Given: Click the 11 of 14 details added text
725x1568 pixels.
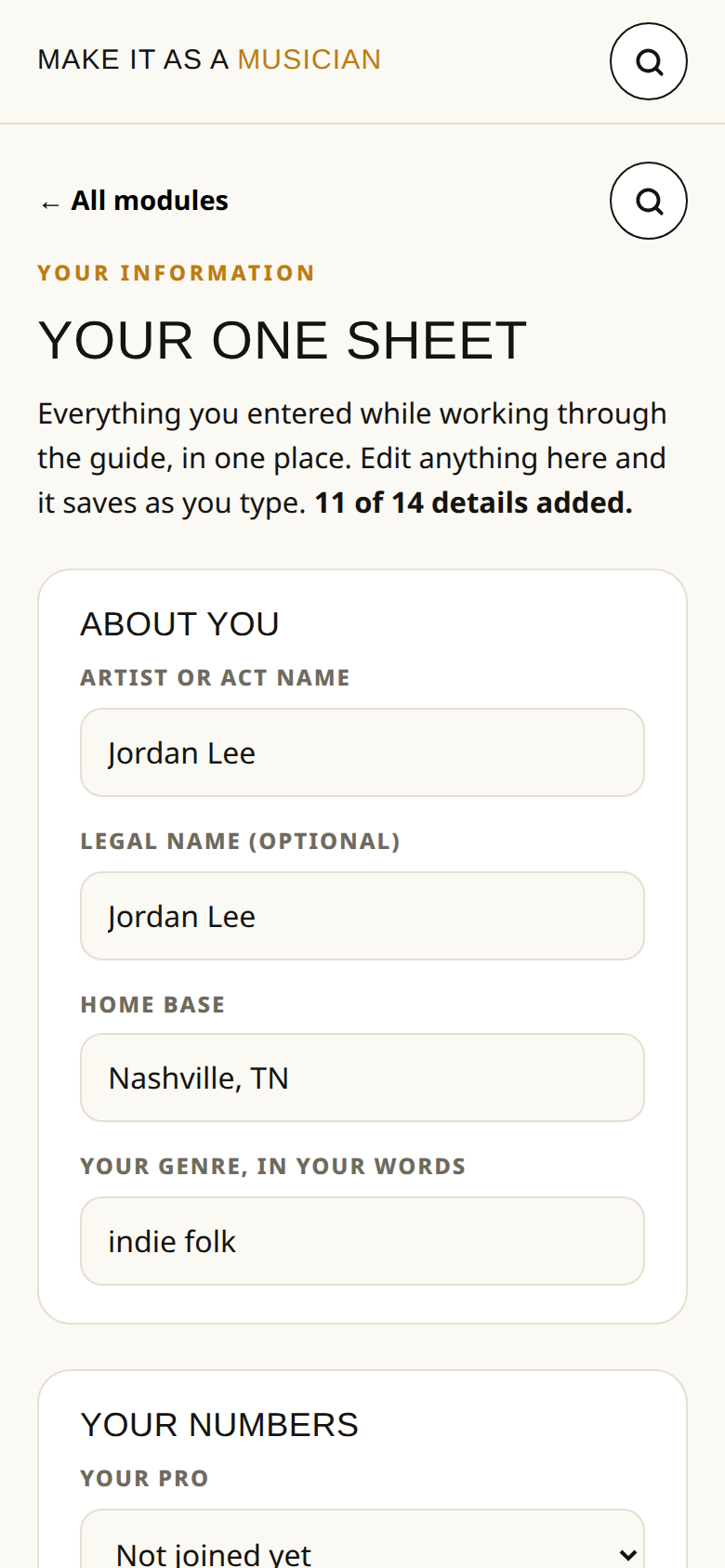Looking at the screenshot, I should [x=474, y=503].
